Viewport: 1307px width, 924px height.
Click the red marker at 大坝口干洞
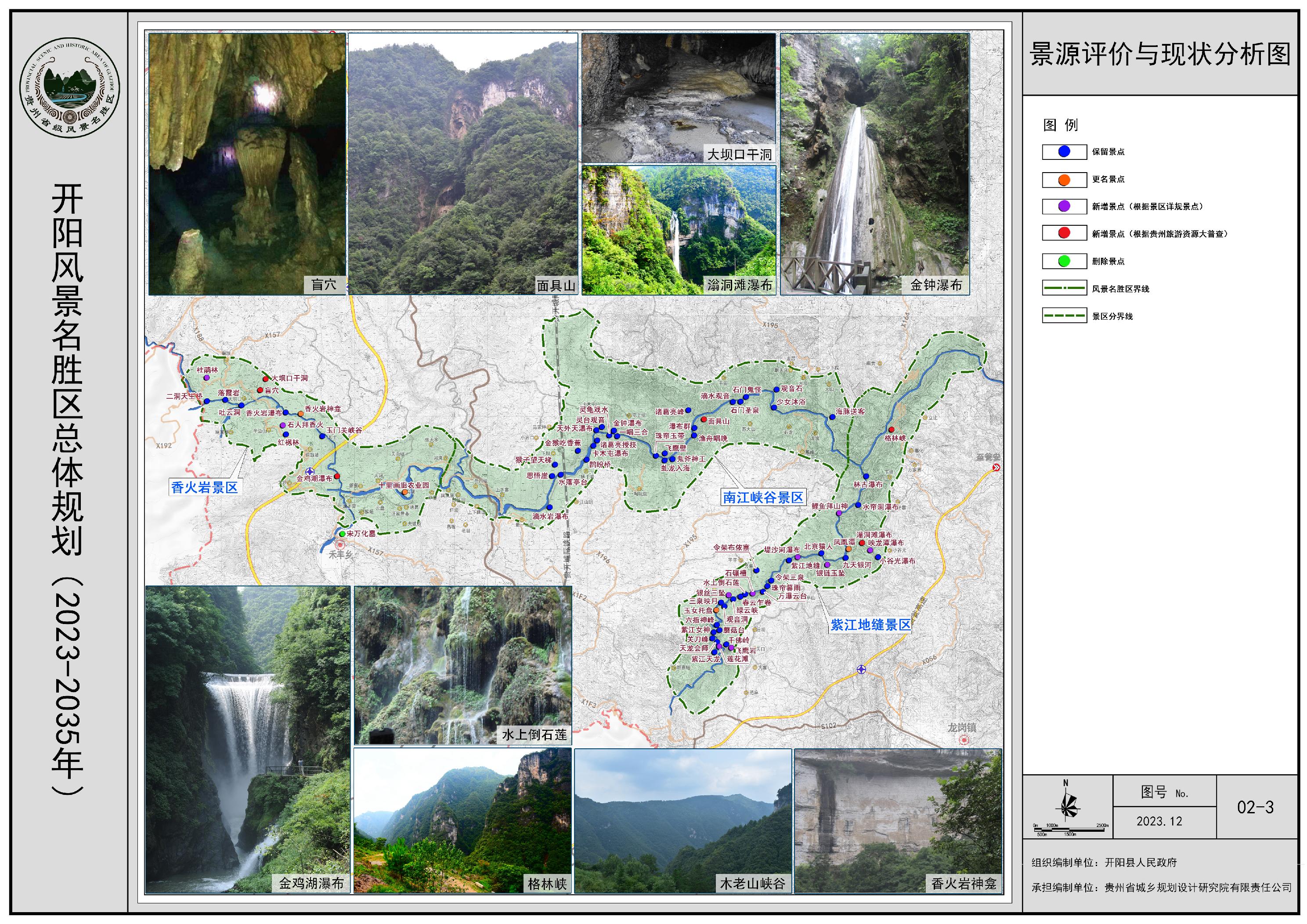click(x=265, y=379)
